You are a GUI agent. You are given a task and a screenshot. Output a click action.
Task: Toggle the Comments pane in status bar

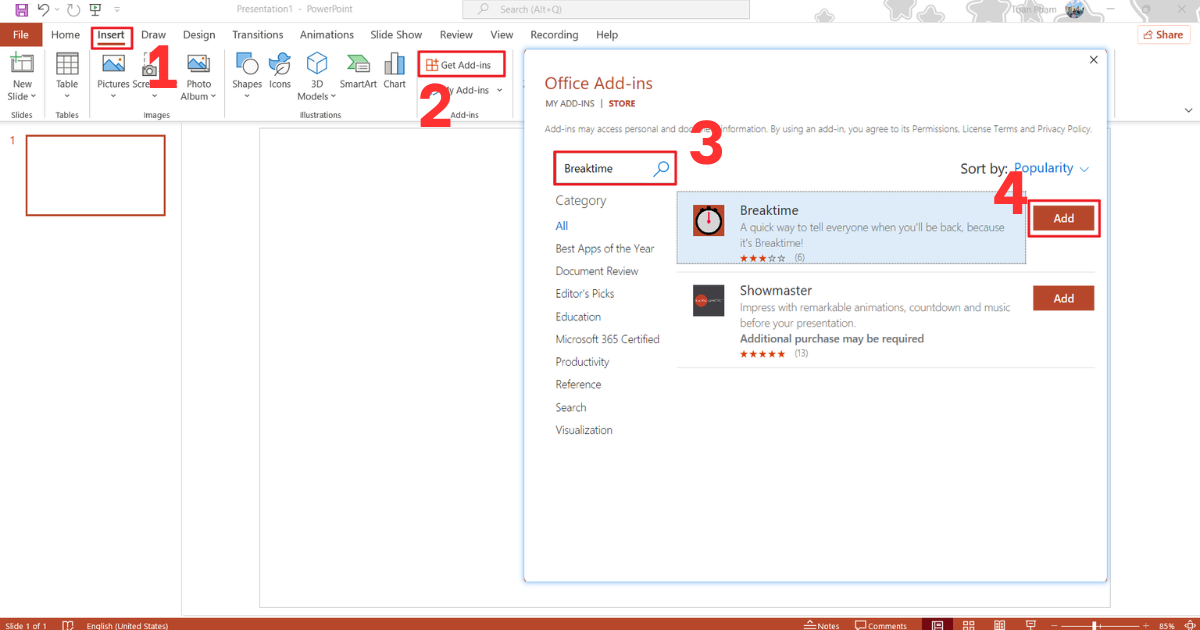880,625
